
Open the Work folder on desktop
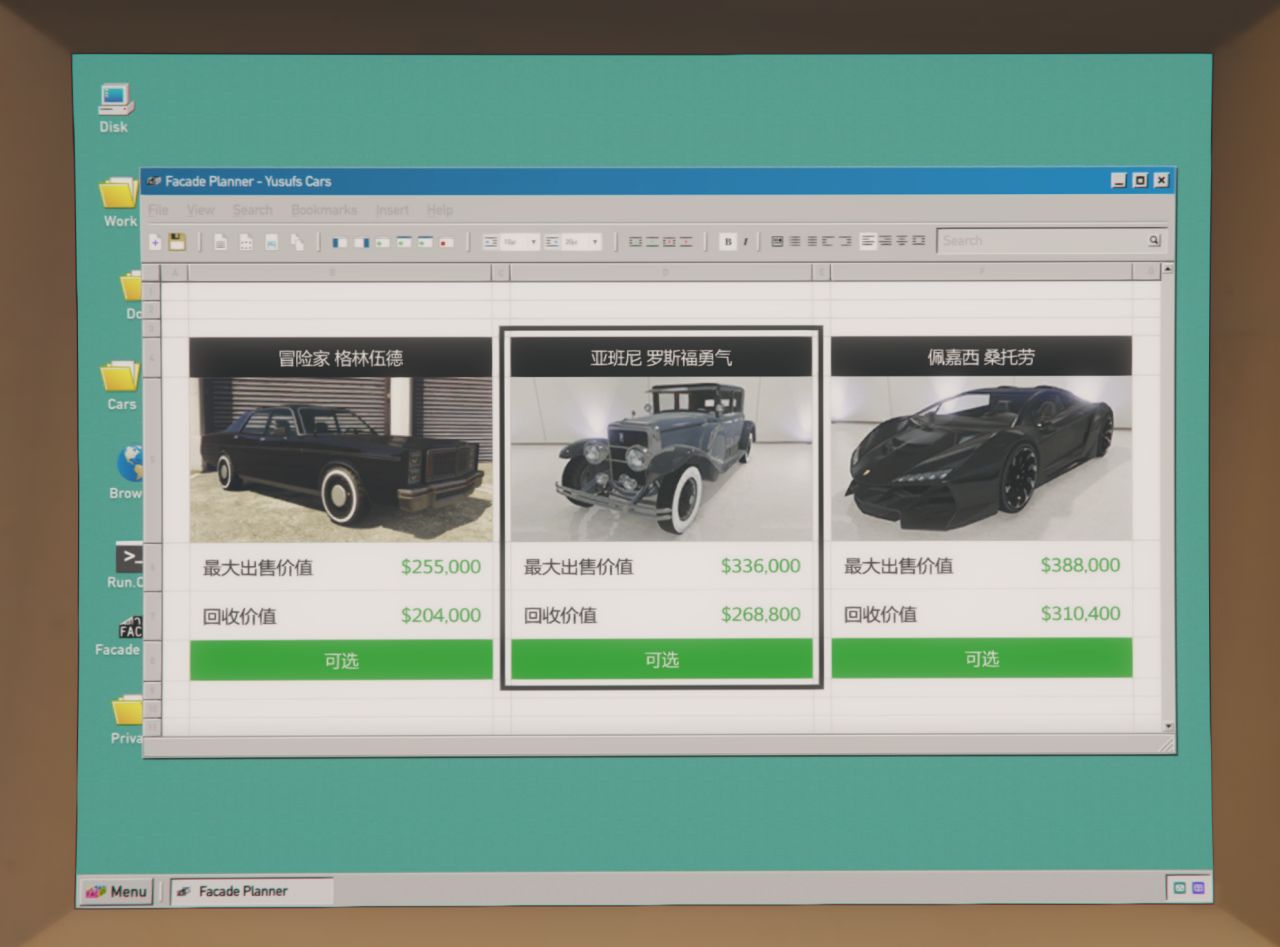[x=119, y=202]
